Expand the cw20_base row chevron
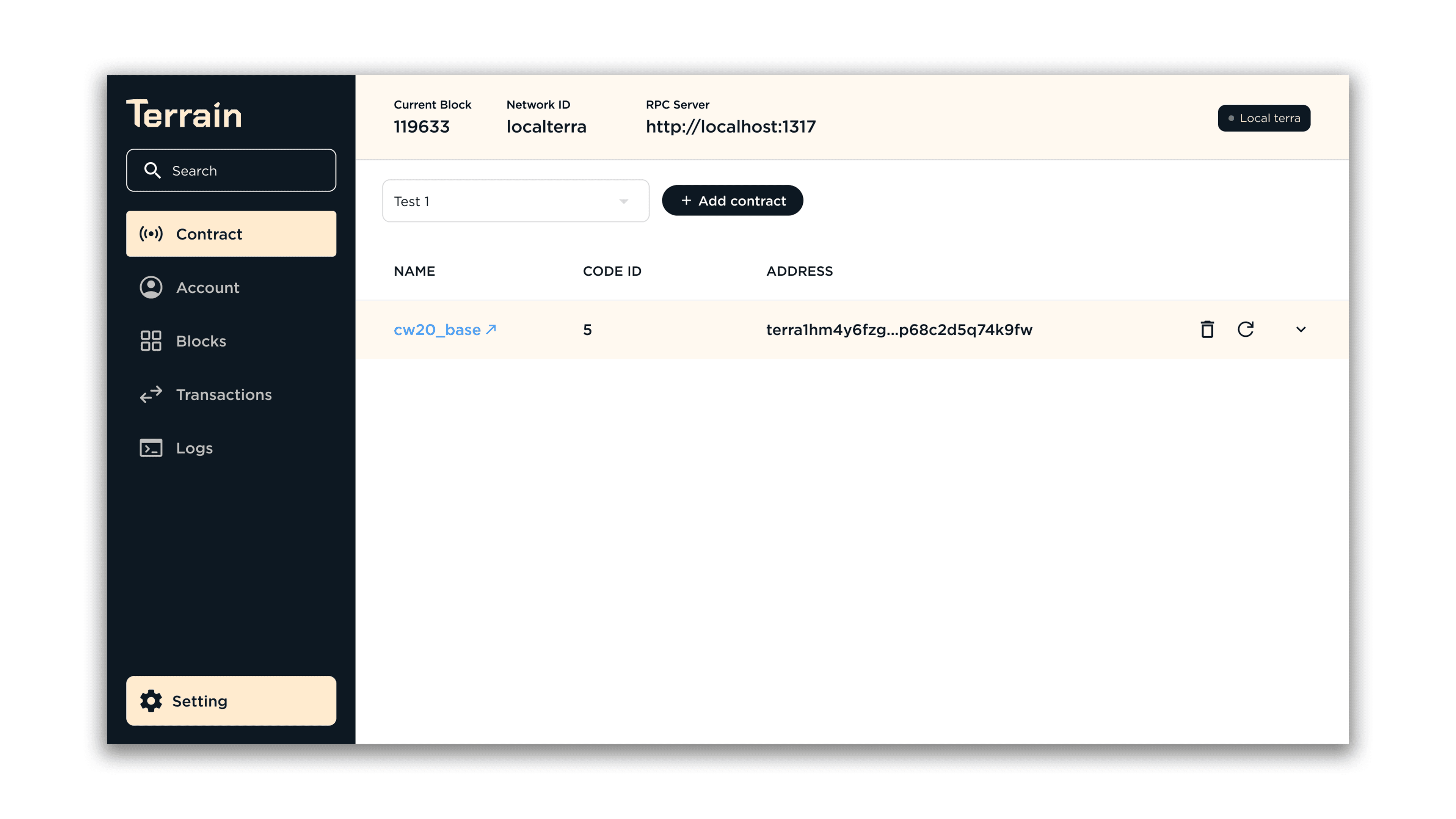 [1301, 329]
